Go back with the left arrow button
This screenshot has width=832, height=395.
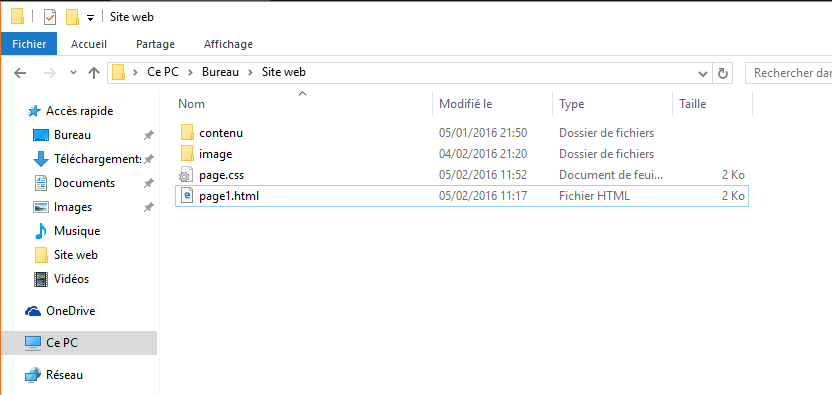[x=20, y=73]
